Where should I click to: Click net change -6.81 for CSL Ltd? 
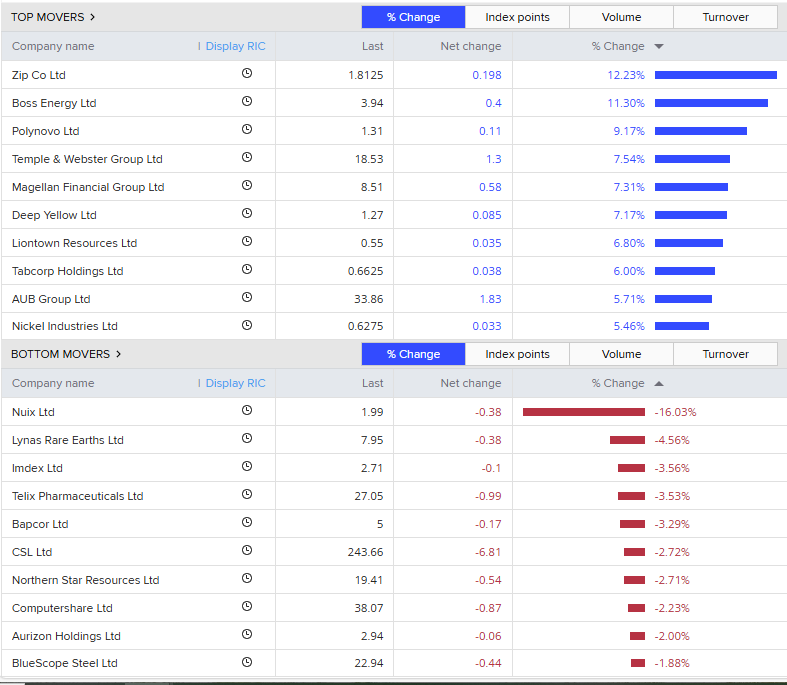(x=488, y=552)
